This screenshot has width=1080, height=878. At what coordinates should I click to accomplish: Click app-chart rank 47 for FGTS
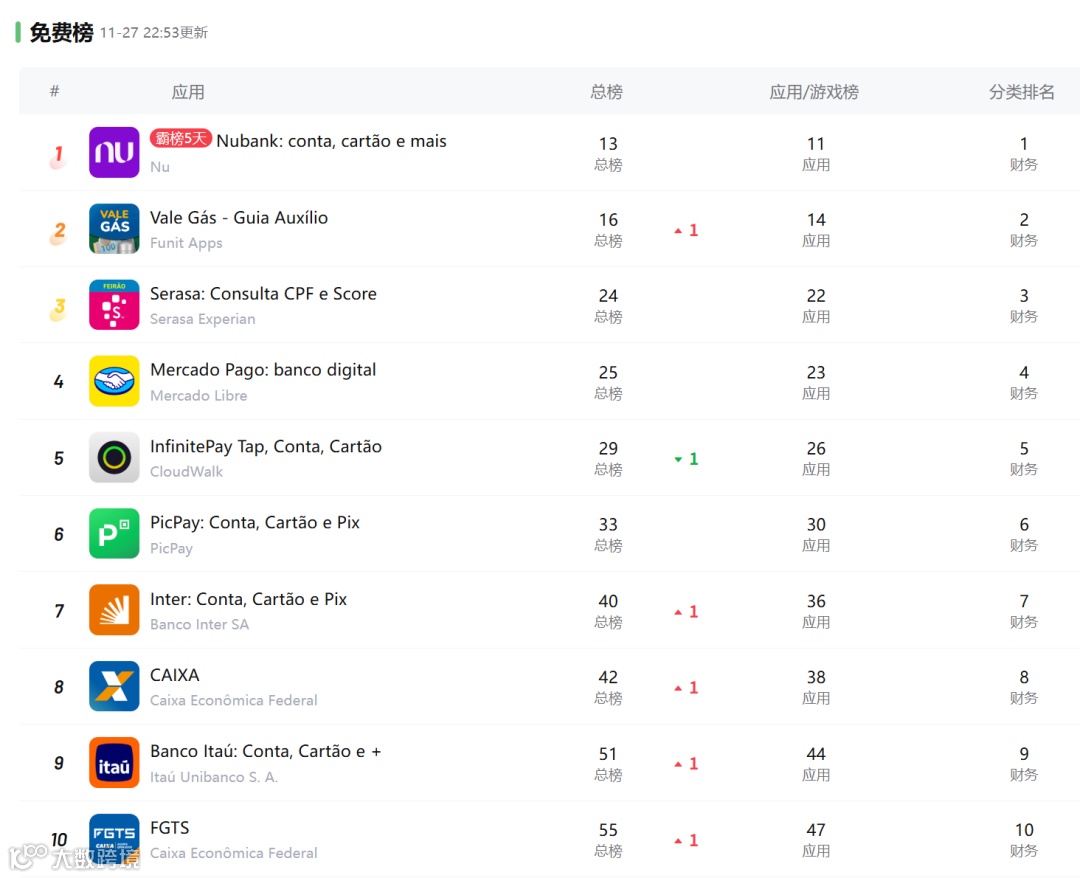tap(816, 830)
